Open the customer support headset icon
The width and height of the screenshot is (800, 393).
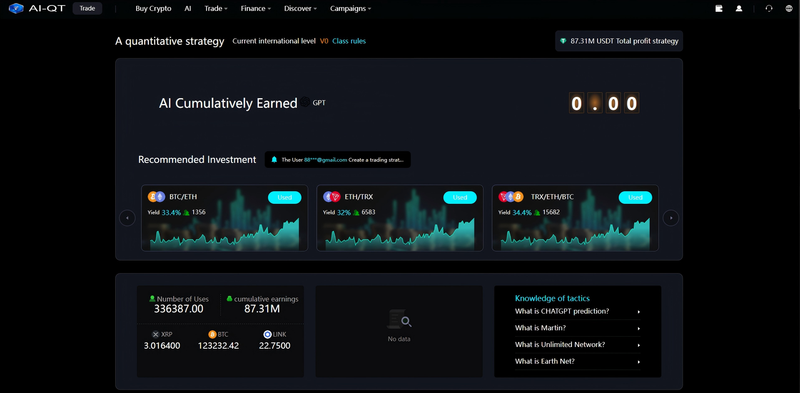click(769, 8)
